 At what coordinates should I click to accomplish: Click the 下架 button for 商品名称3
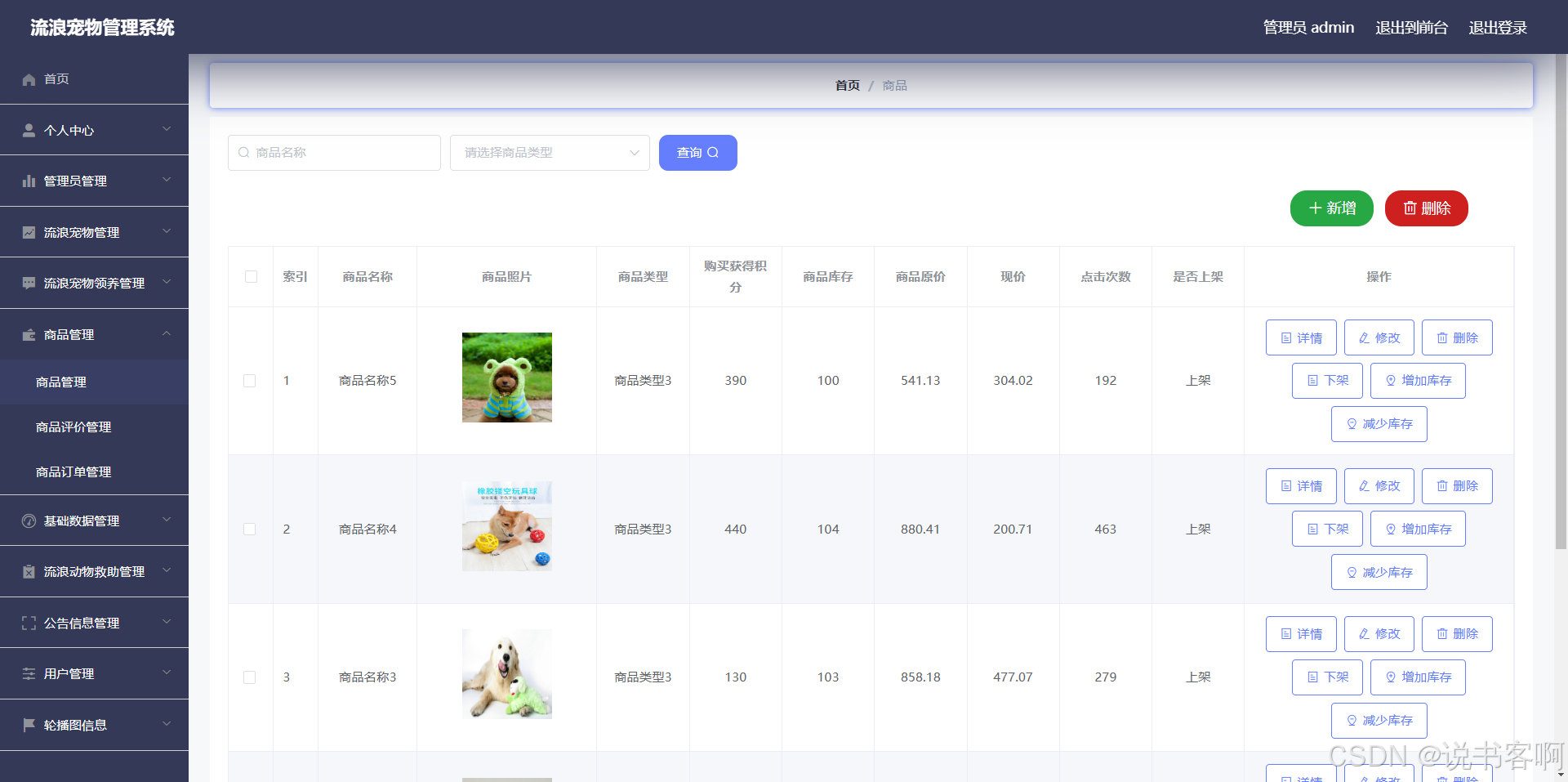tap(1327, 677)
